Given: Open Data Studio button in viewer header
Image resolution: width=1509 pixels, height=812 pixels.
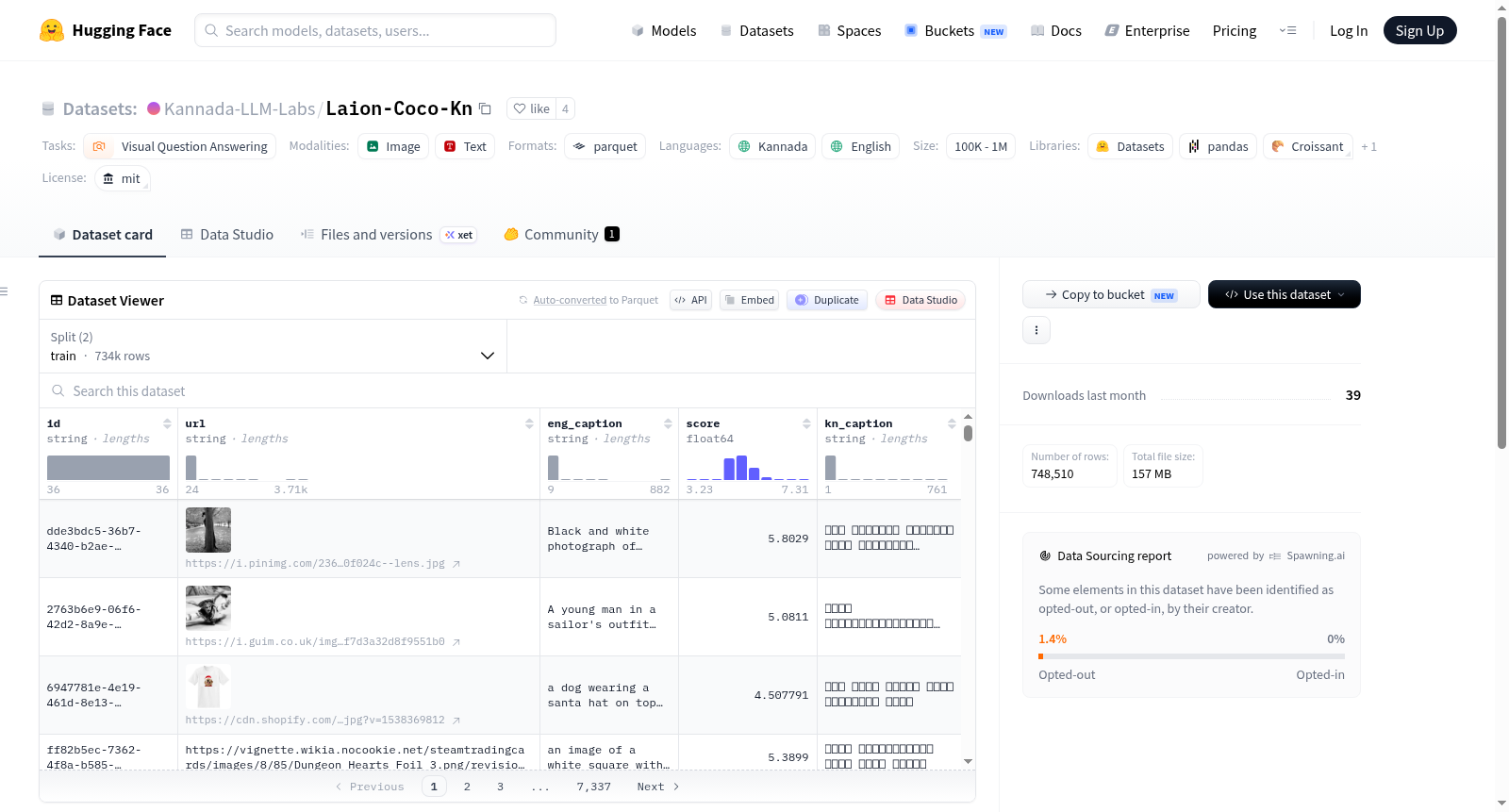Looking at the screenshot, I should tap(920, 300).
